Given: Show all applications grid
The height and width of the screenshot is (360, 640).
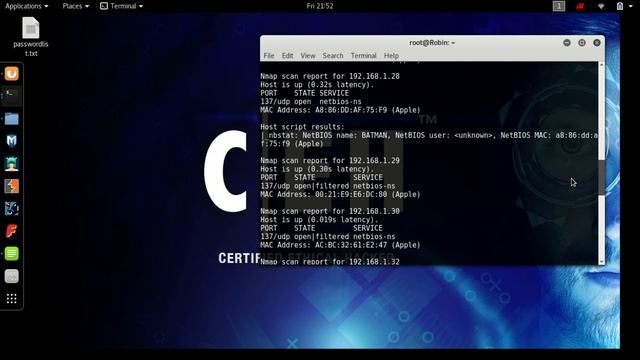Looking at the screenshot, I should (x=11, y=299).
